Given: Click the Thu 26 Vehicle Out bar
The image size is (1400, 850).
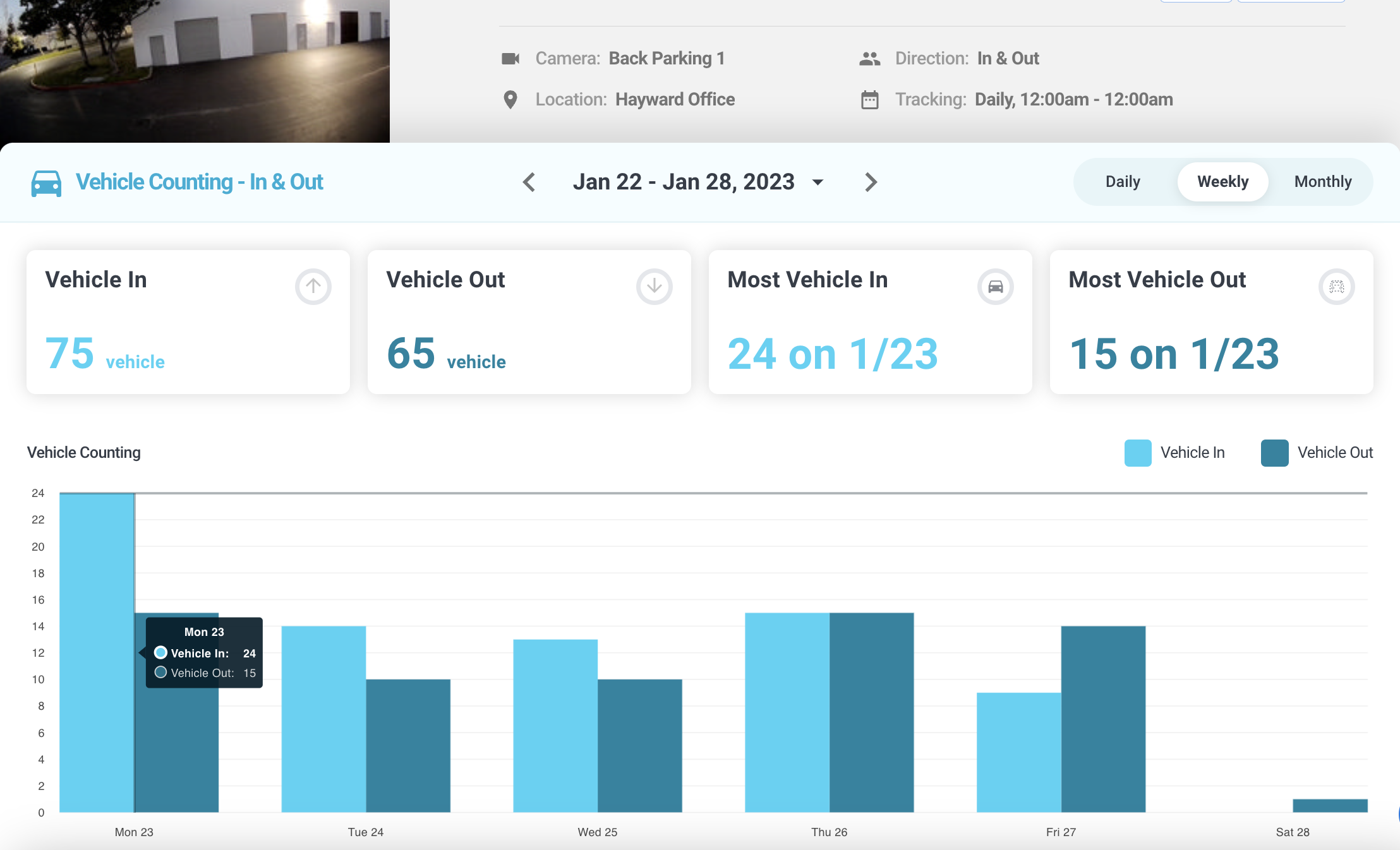Looking at the screenshot, I should (871, 712).
